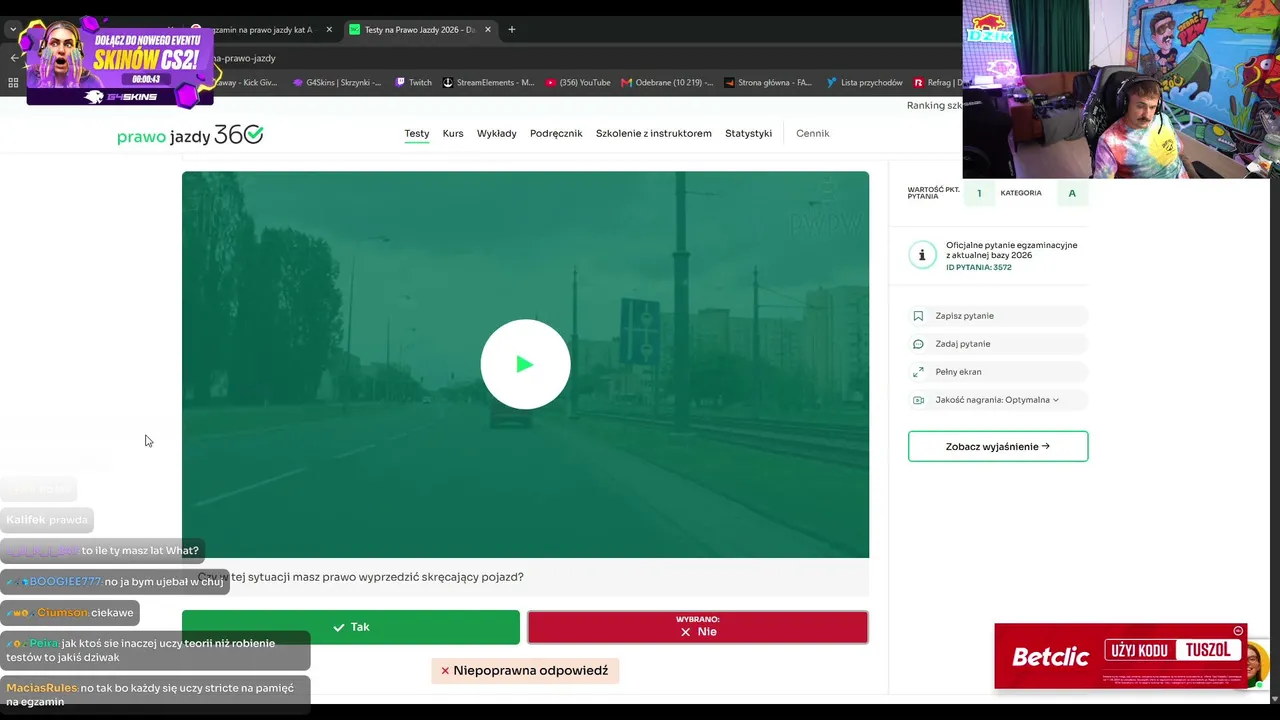1280x720 pixels.
Task: Click the Kick Giveaway bookmark
Action: 246,83
